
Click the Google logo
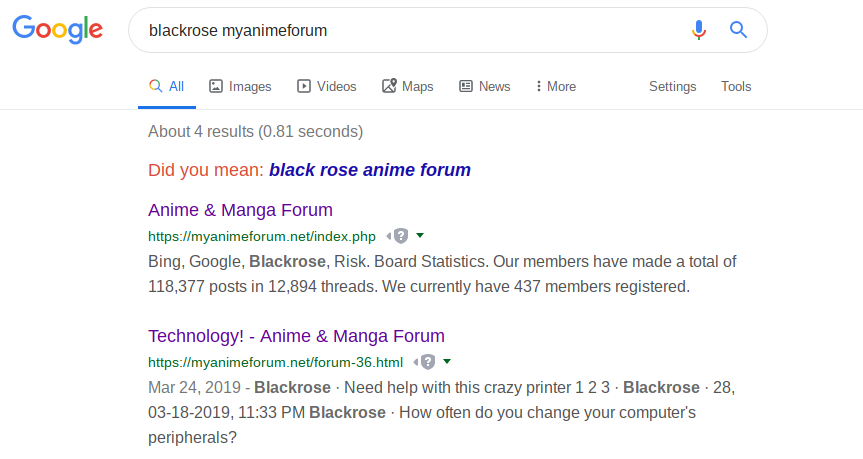[58, 30]
